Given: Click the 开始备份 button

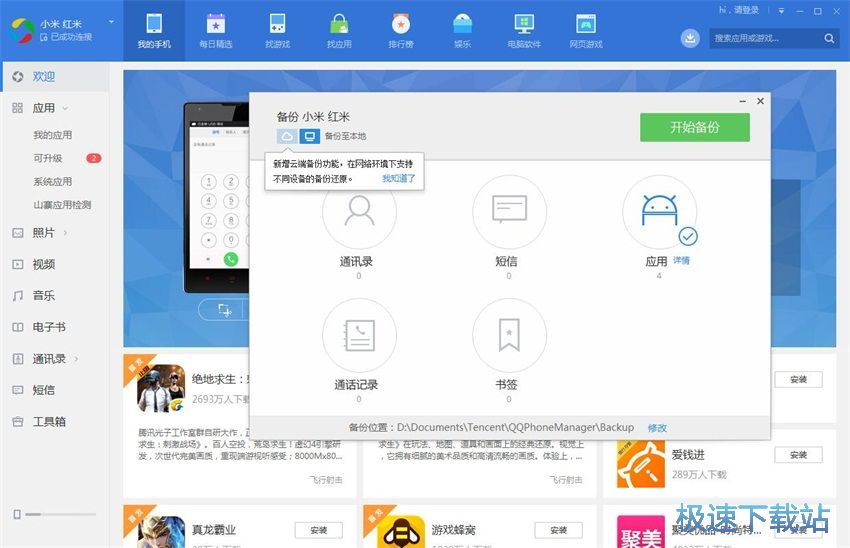Looking at the screenshot, I should point(694,127).
